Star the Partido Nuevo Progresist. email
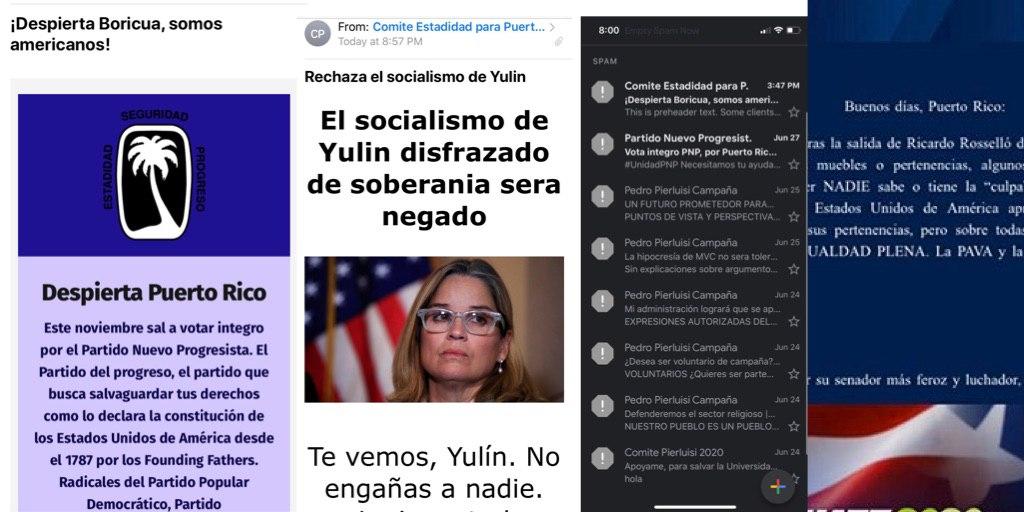 click(793, 165)
